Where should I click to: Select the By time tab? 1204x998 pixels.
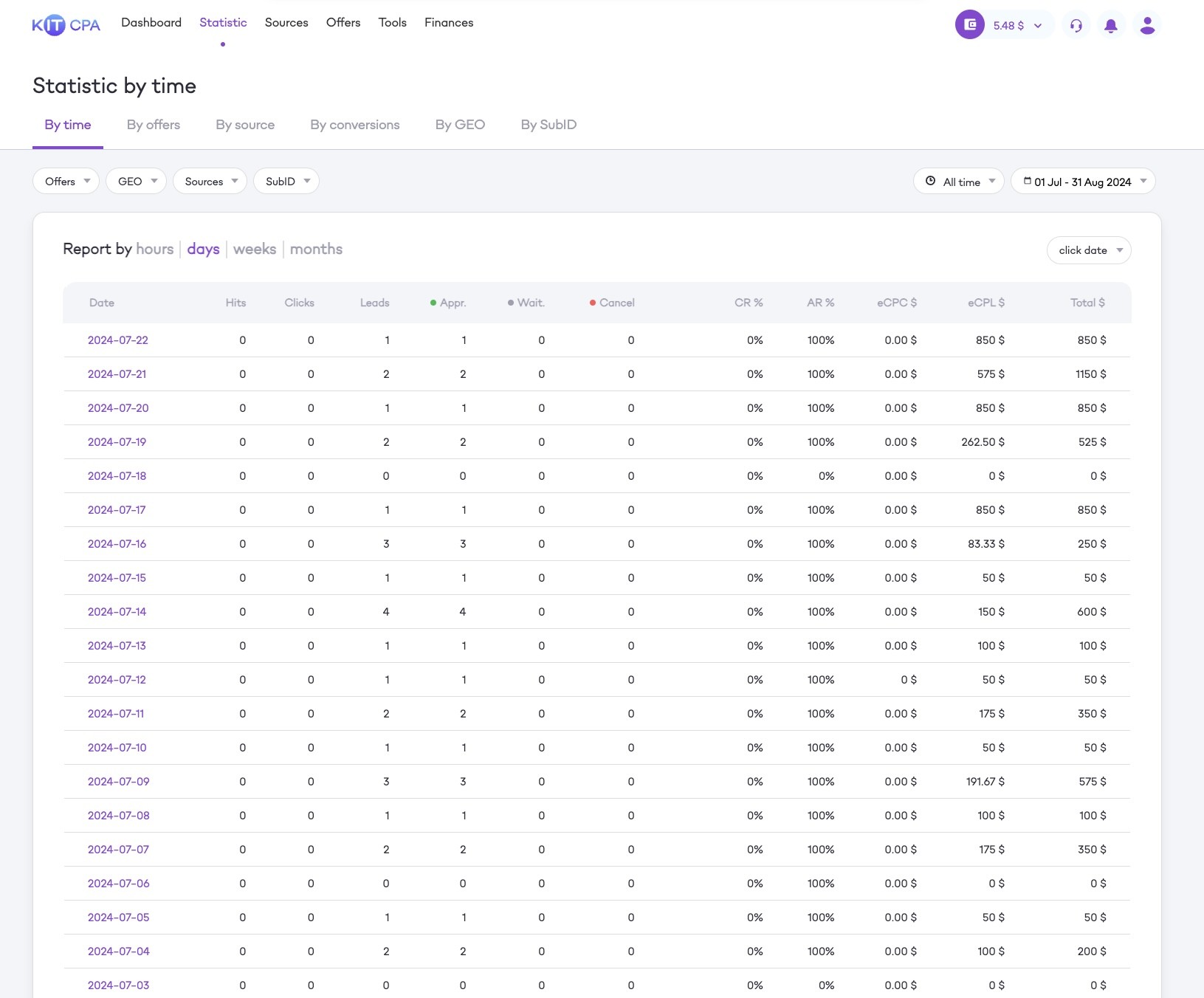click(68, 125)
